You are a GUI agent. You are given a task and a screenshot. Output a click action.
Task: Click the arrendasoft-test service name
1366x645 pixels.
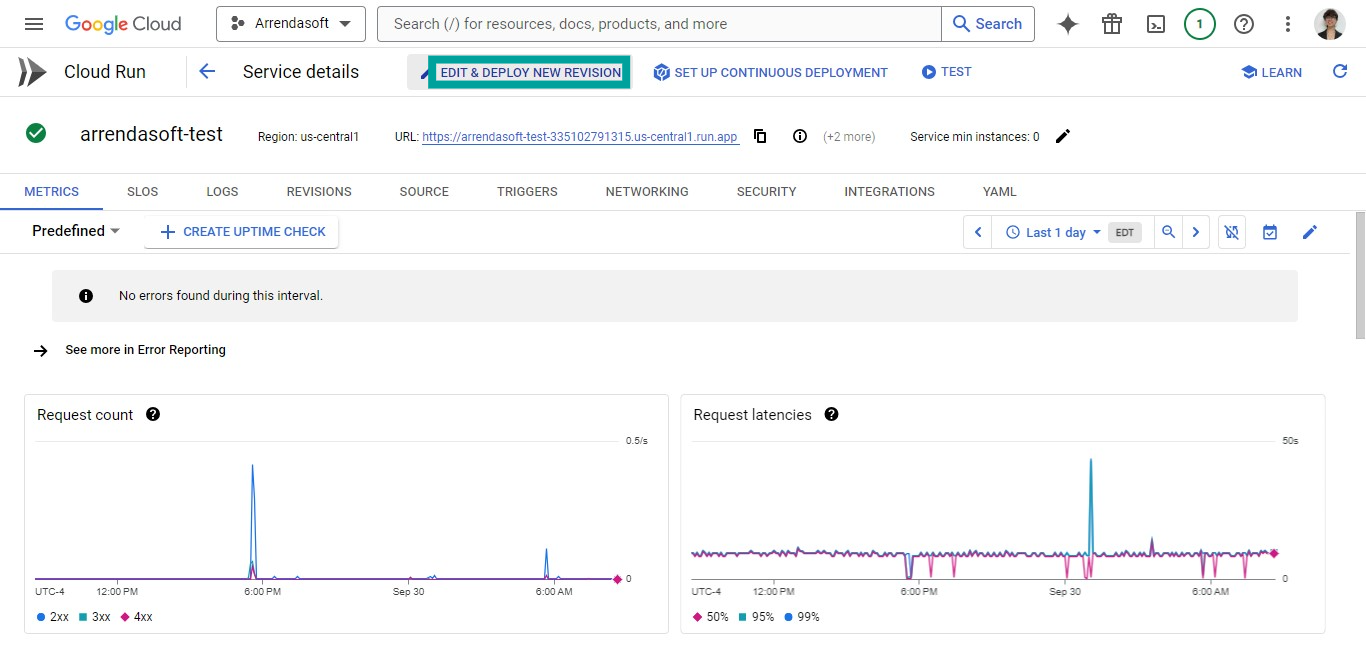tap(151, 134)
